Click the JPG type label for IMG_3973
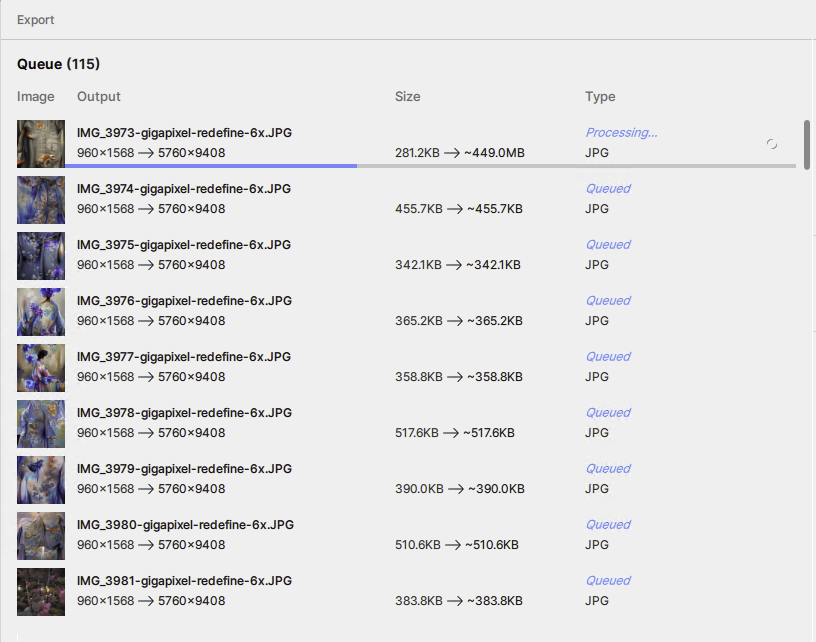816x642 pixels. pos(597,153)
